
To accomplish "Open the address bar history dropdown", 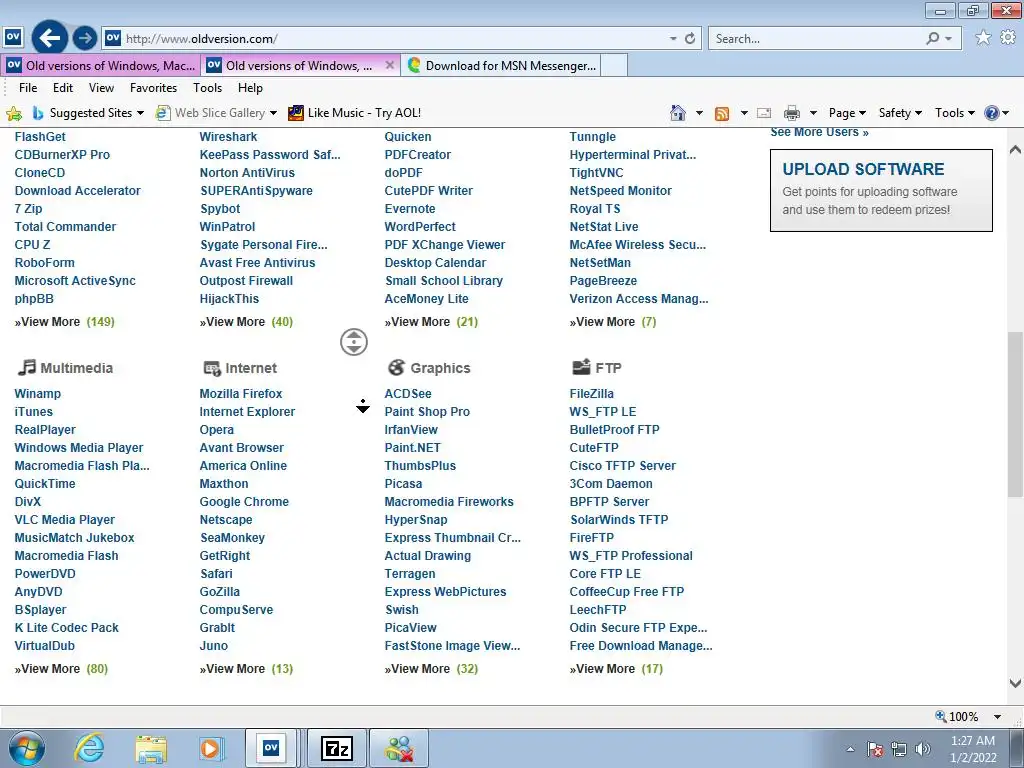I will point(673,39).
